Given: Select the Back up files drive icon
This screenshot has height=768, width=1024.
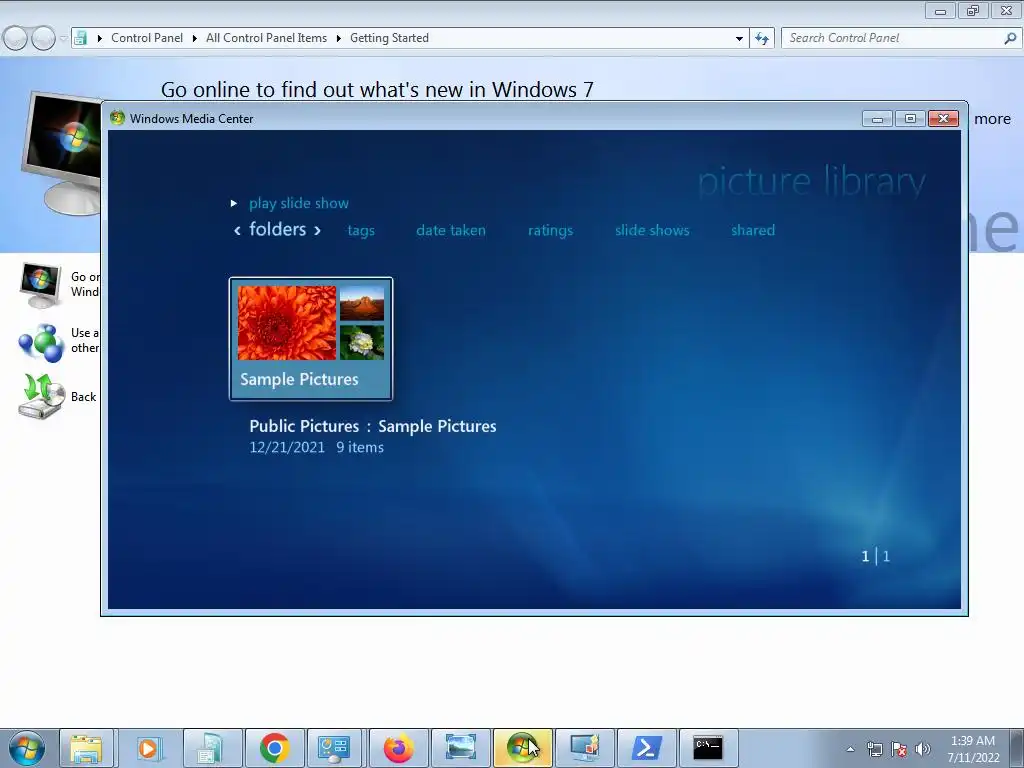Looking at the screenshot, I should click(x=42, y=396).
